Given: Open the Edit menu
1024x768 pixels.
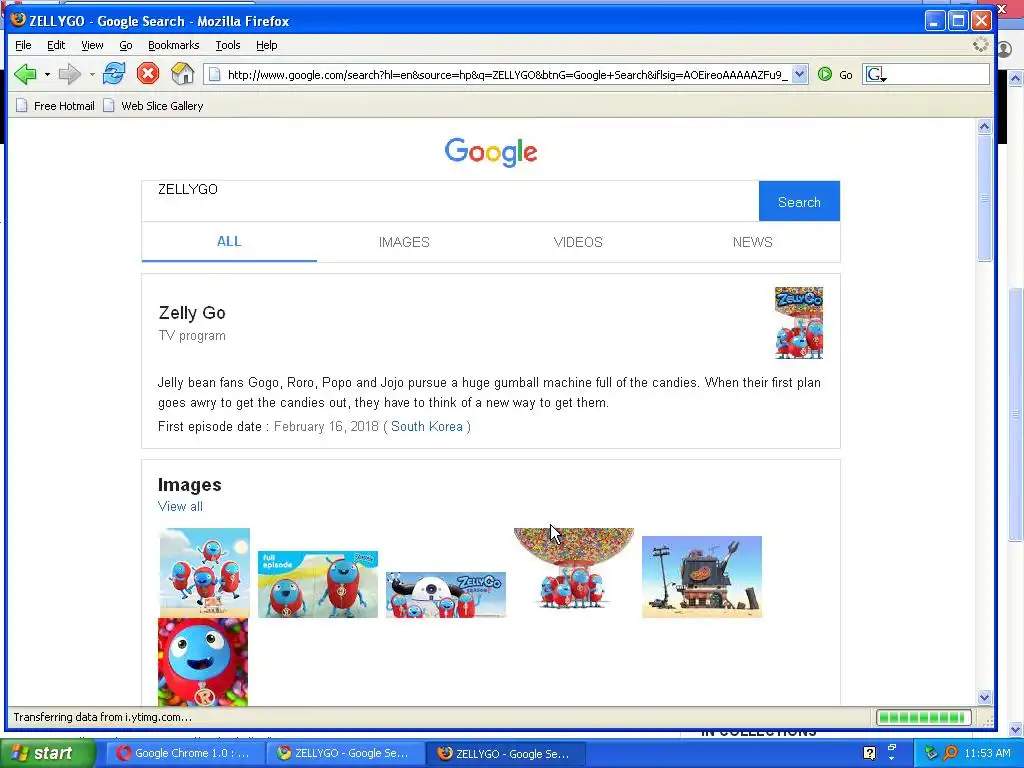Looking at the screenshot, I should coord(56,45).
